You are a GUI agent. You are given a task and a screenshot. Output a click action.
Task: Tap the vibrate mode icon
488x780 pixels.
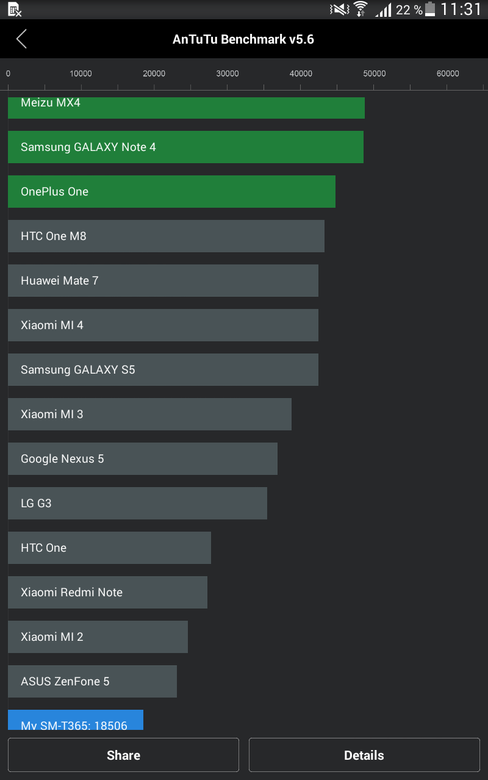tap(339, 9)
